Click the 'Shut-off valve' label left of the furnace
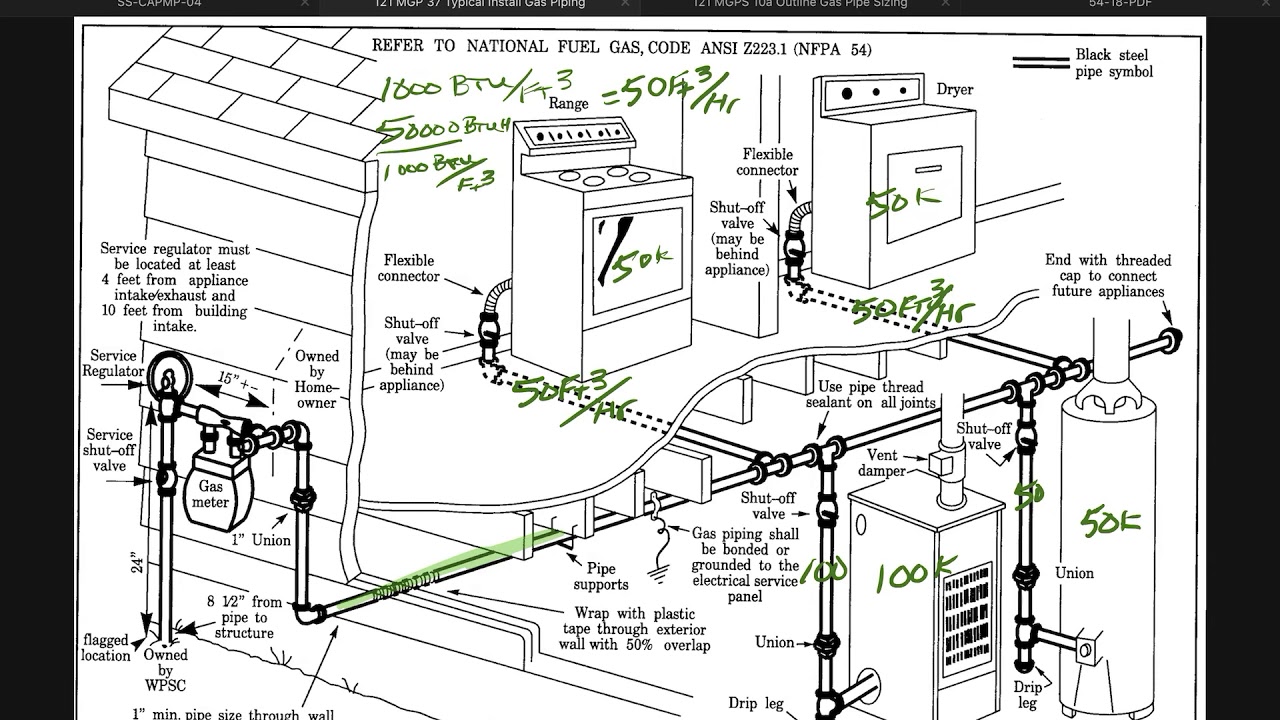Image resolution: width=1280 pixels, height=720 pixels. (x=768, y=506)
